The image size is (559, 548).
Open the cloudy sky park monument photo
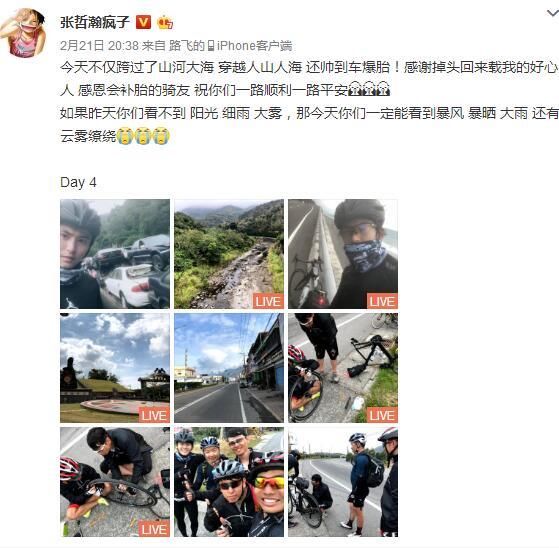tap(115, 368)
